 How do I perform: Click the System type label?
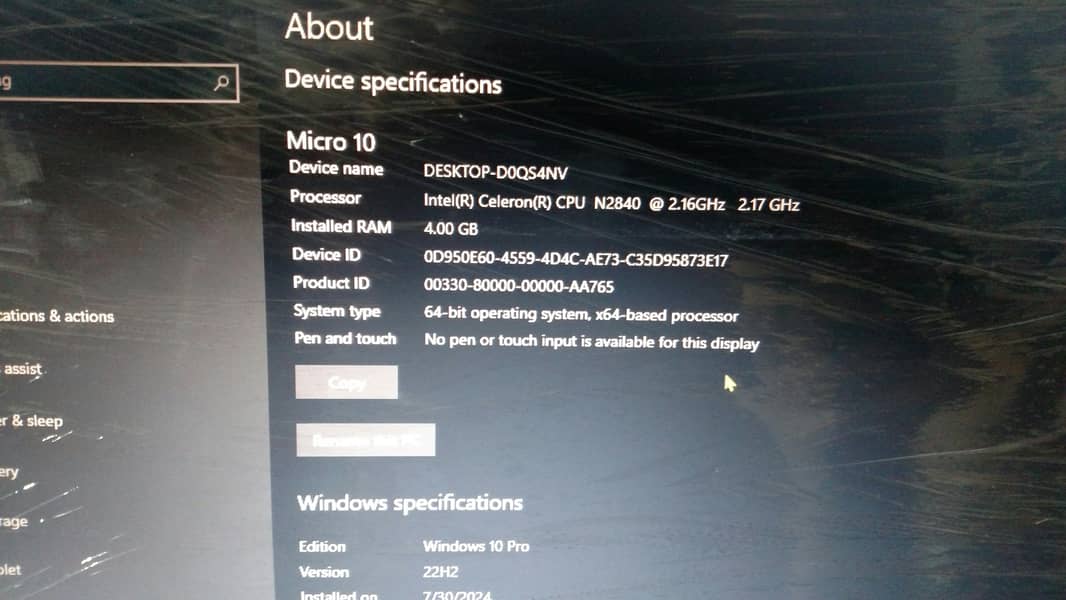337,311
